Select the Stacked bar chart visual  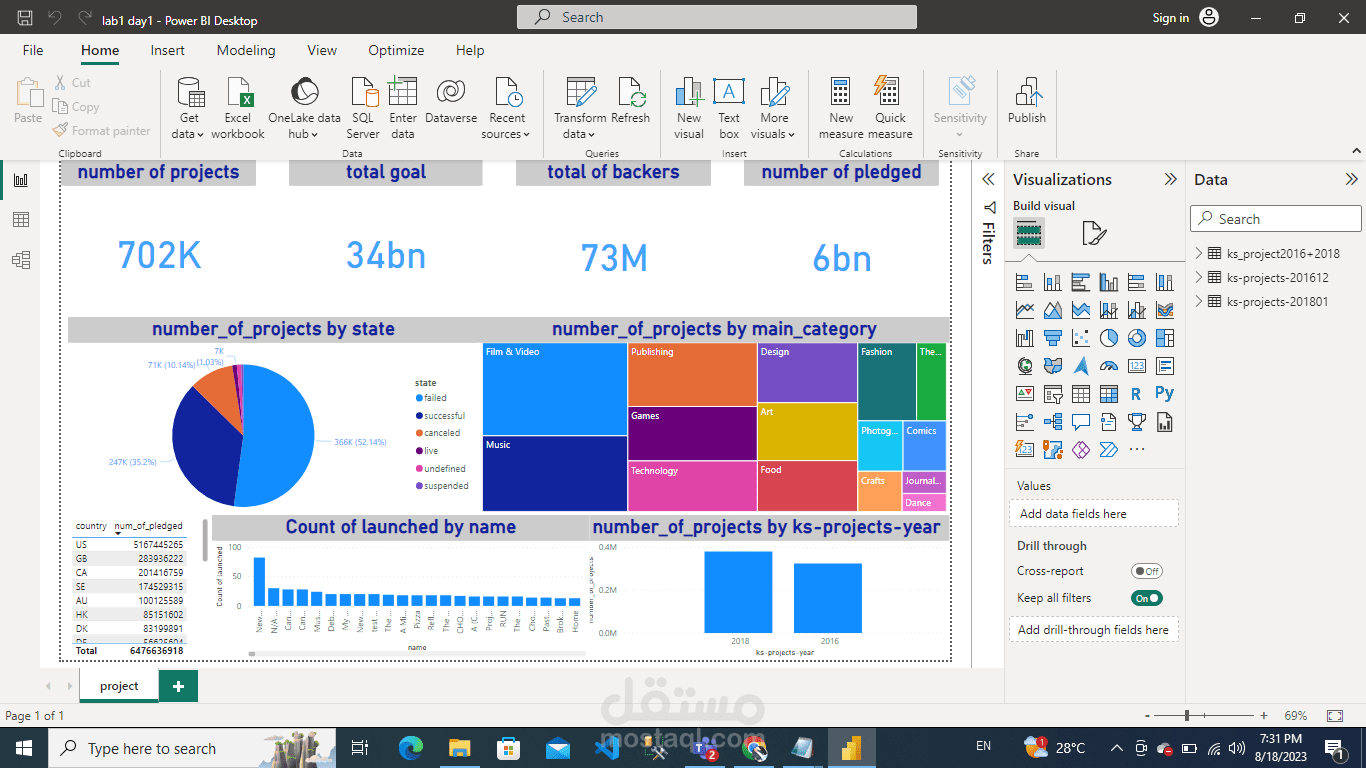tap(1024, 282)
